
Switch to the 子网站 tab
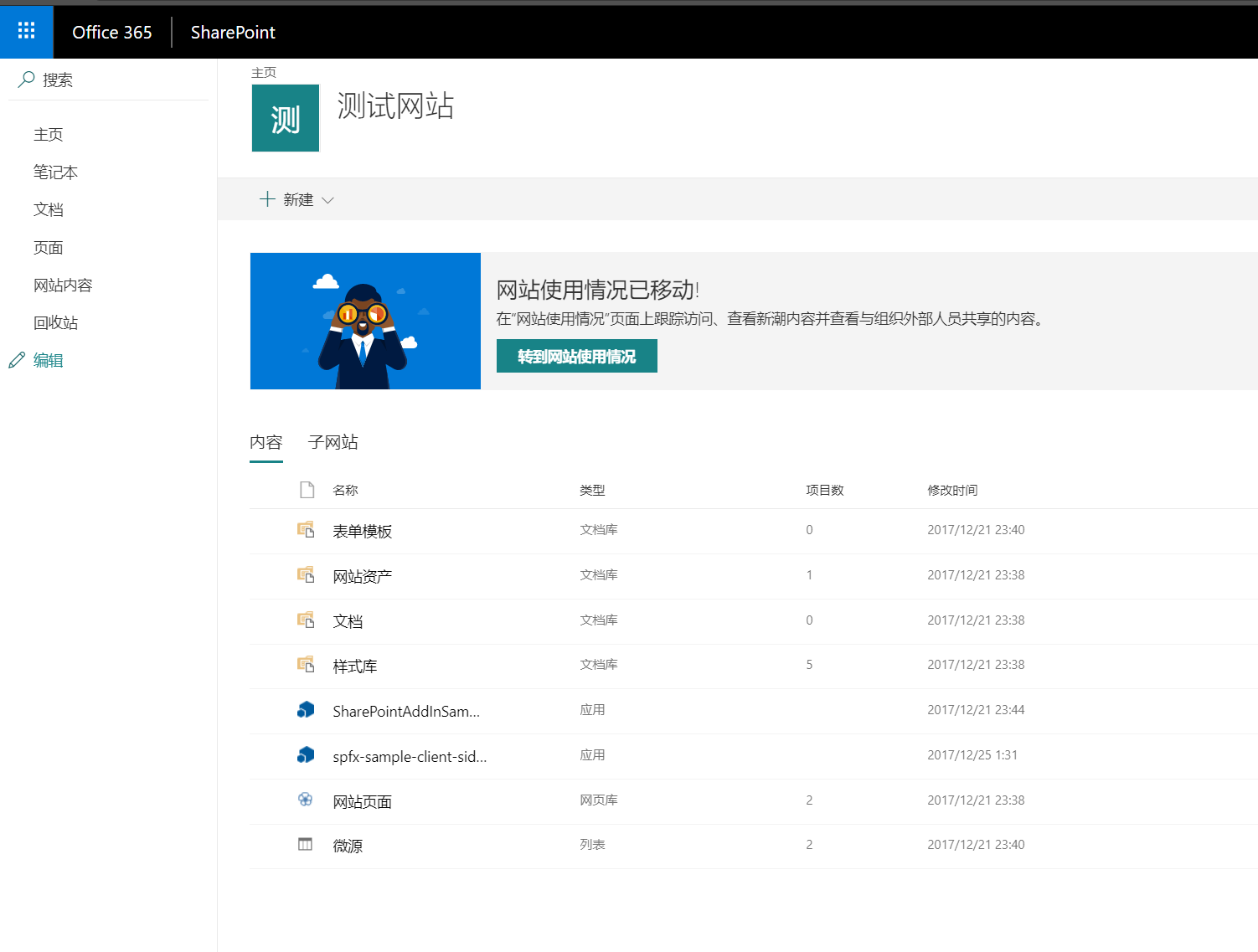click(332, 442)
